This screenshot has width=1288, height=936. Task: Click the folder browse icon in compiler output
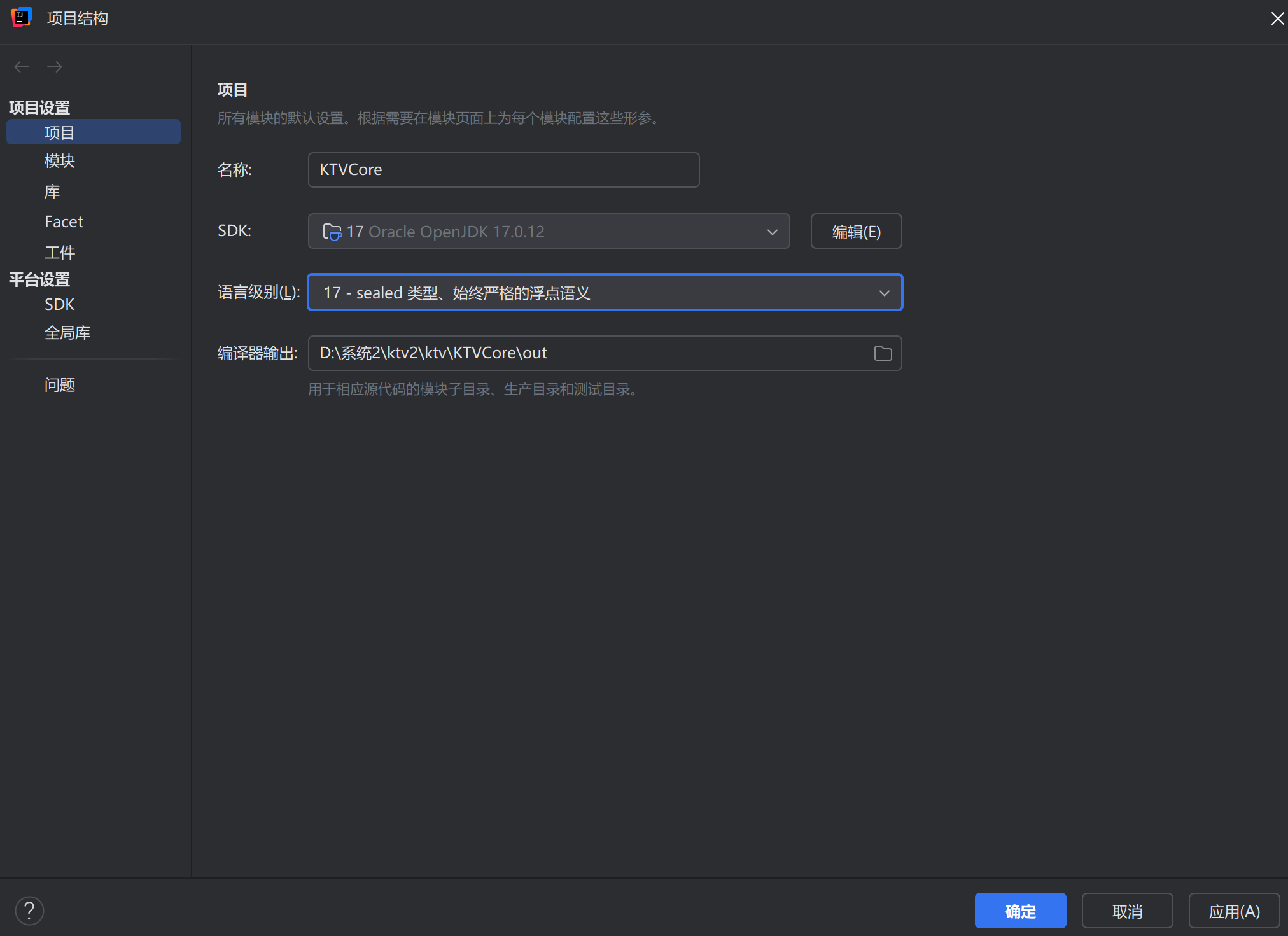pyautogui.click(x=883, y=353)
